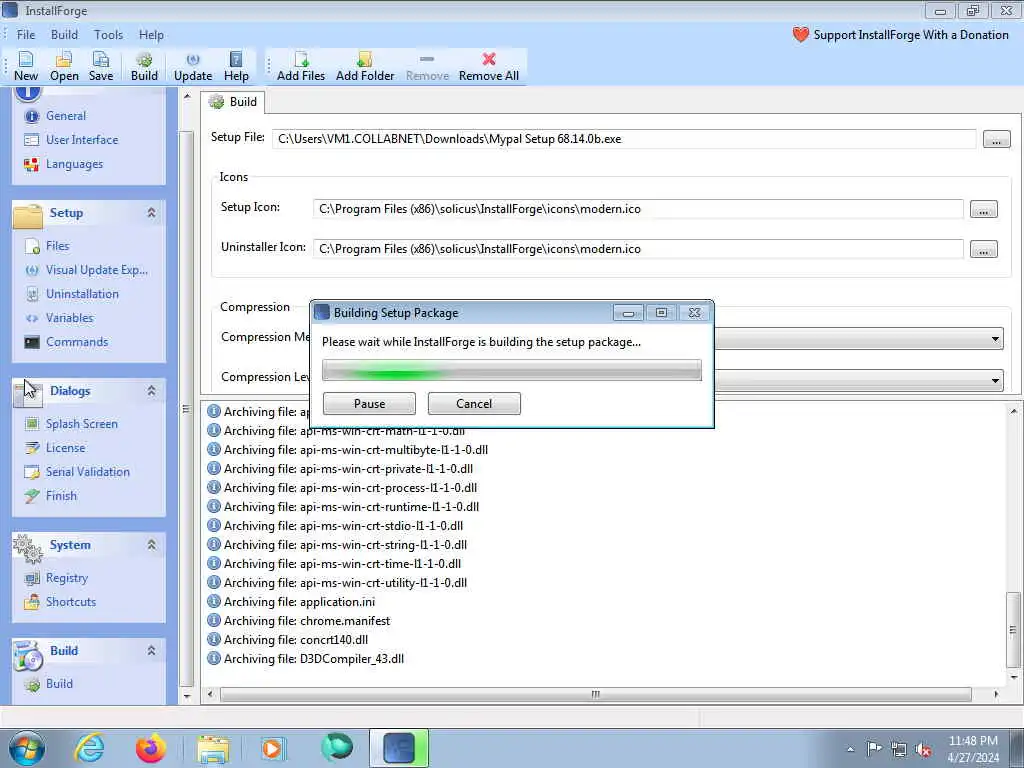Click the sidebar vertical scrollbar

187,408
